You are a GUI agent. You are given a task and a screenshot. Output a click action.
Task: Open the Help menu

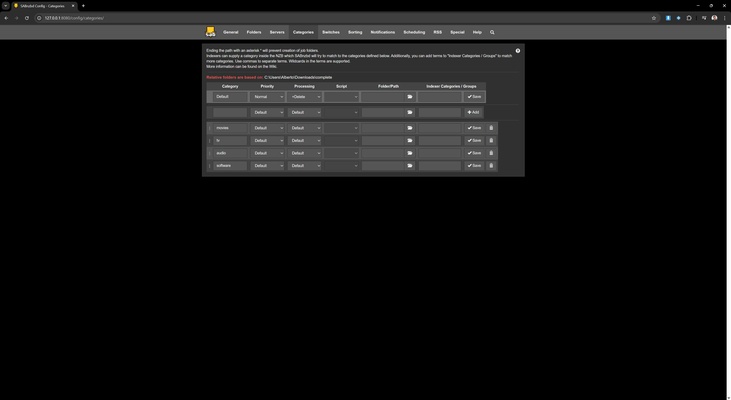pos(477,32)
